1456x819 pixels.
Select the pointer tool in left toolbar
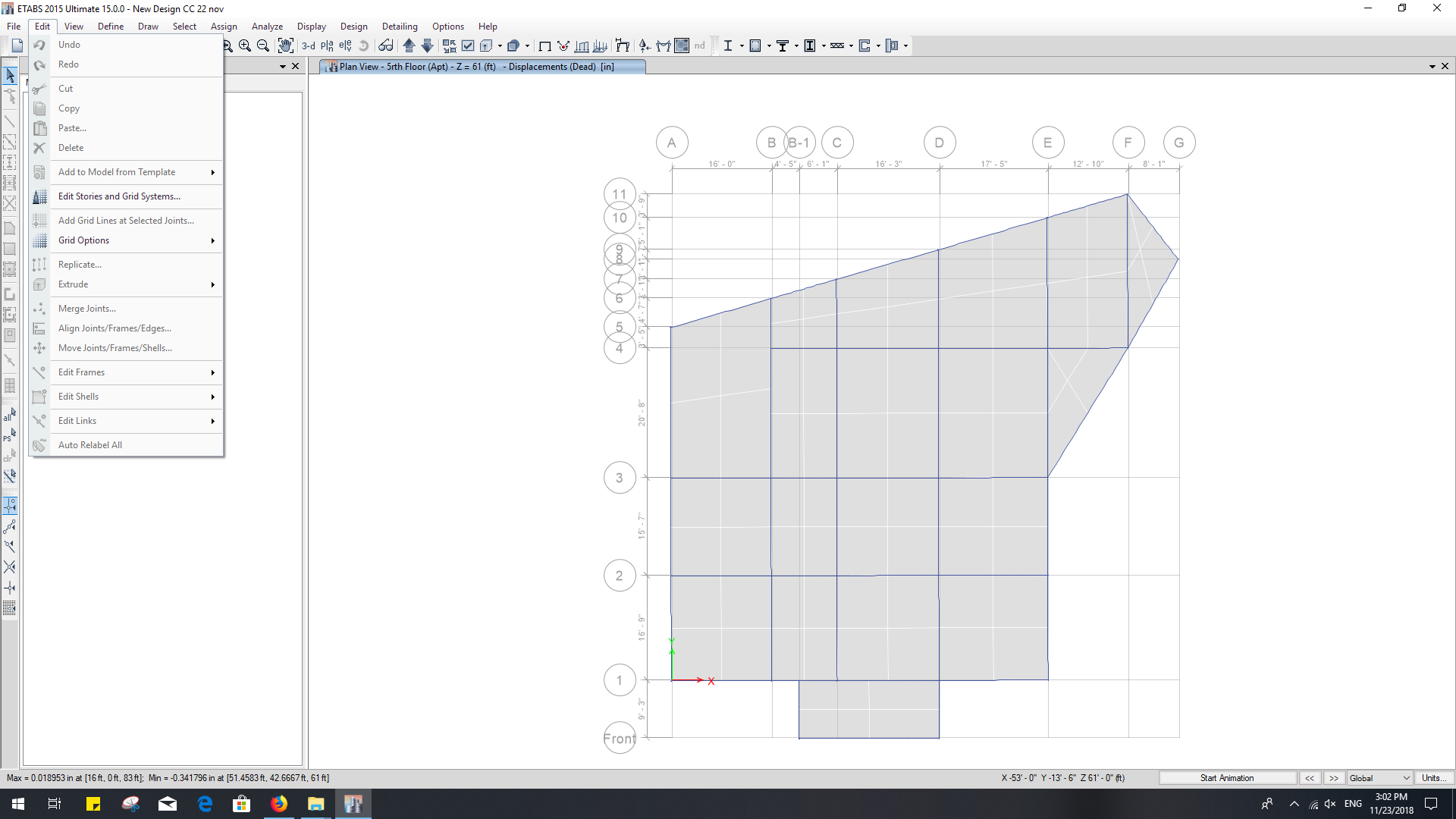(x=10, y=75)
